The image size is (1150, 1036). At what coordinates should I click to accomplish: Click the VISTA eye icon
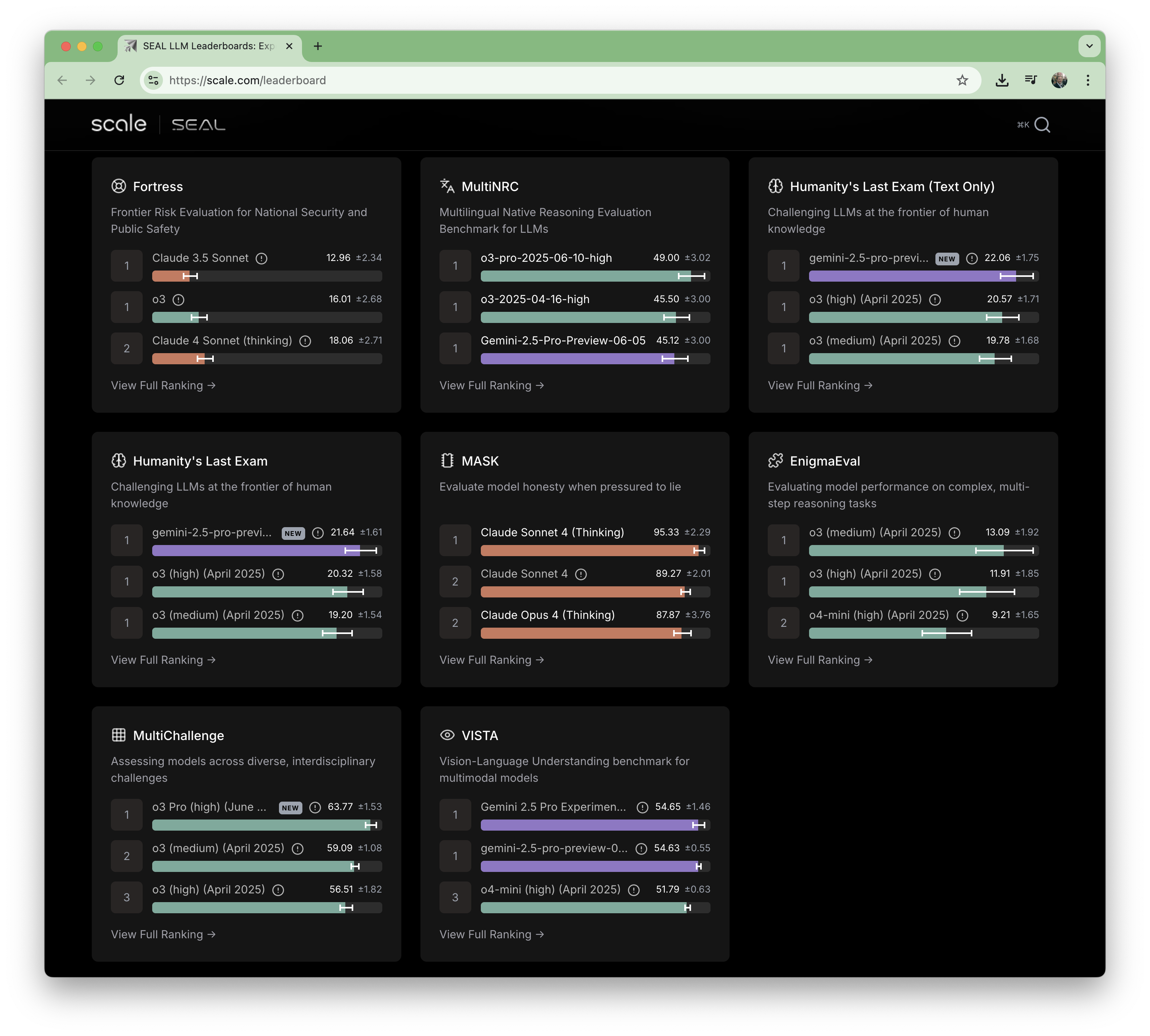pyautogui.click(x=447, y=735)
